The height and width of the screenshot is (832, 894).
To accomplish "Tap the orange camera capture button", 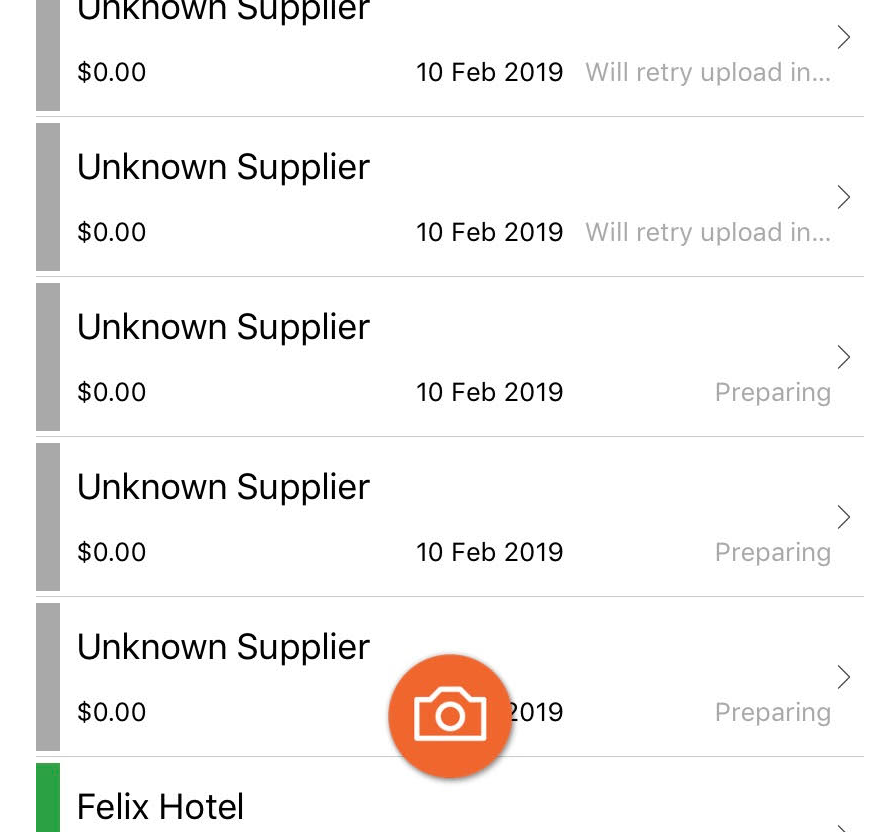I will tap(450, 716).
